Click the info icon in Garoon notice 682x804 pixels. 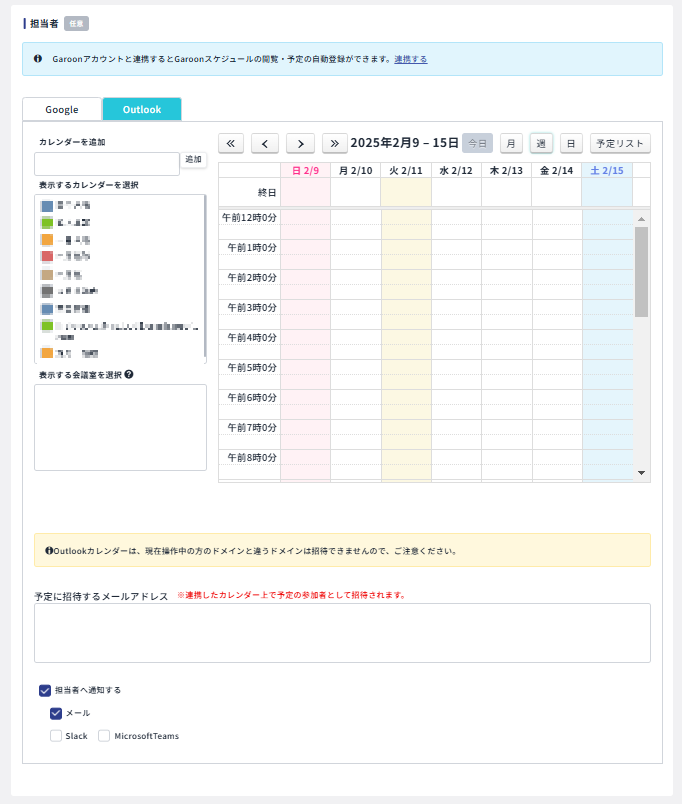point(38,59)
